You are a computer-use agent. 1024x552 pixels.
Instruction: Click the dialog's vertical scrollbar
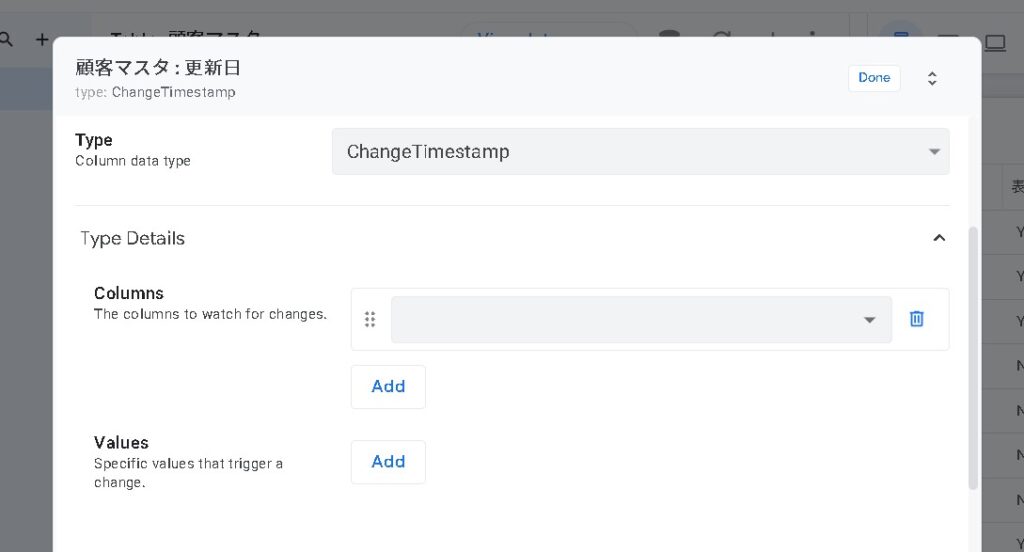pos(973,358)
